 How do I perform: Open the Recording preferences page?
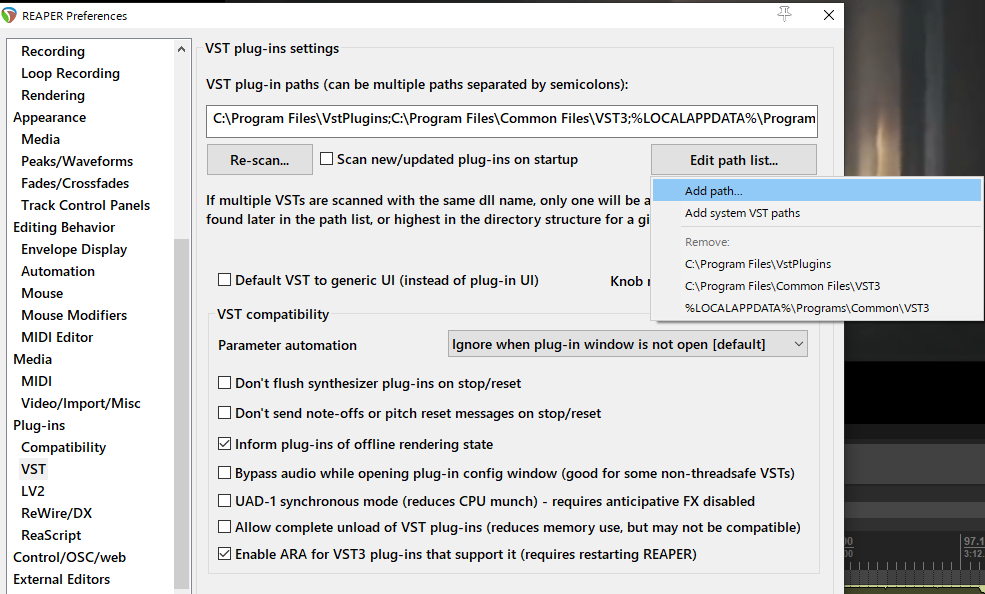tap(53, 51)
